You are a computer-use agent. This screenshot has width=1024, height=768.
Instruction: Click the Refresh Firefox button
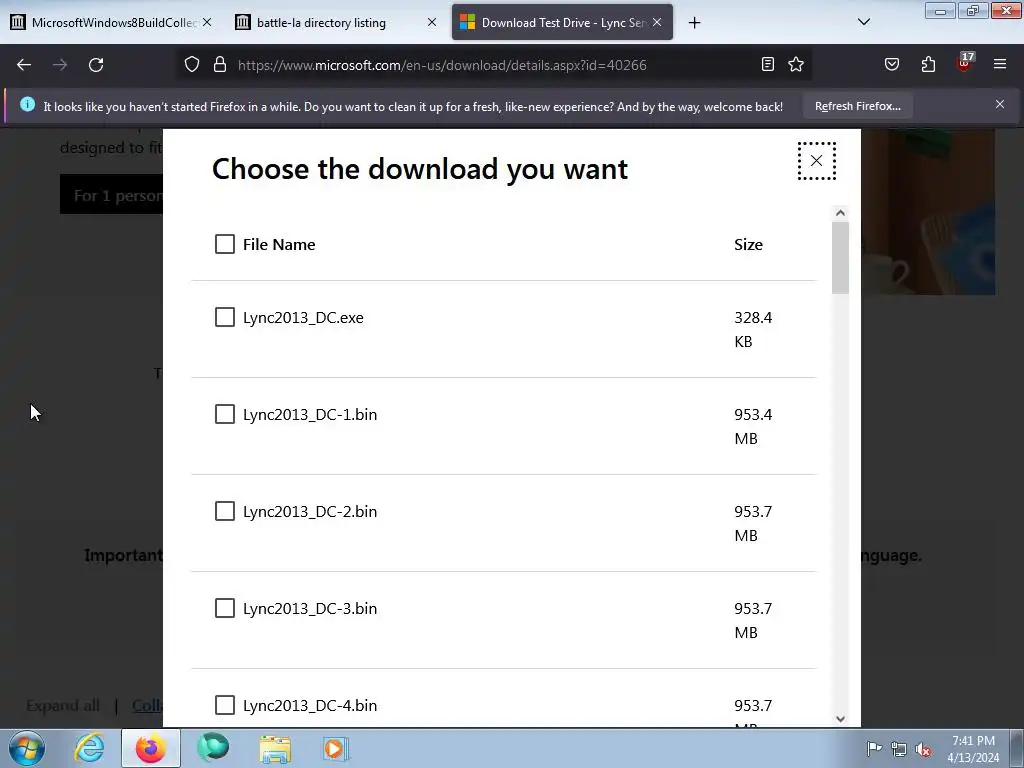coord(857,106)
